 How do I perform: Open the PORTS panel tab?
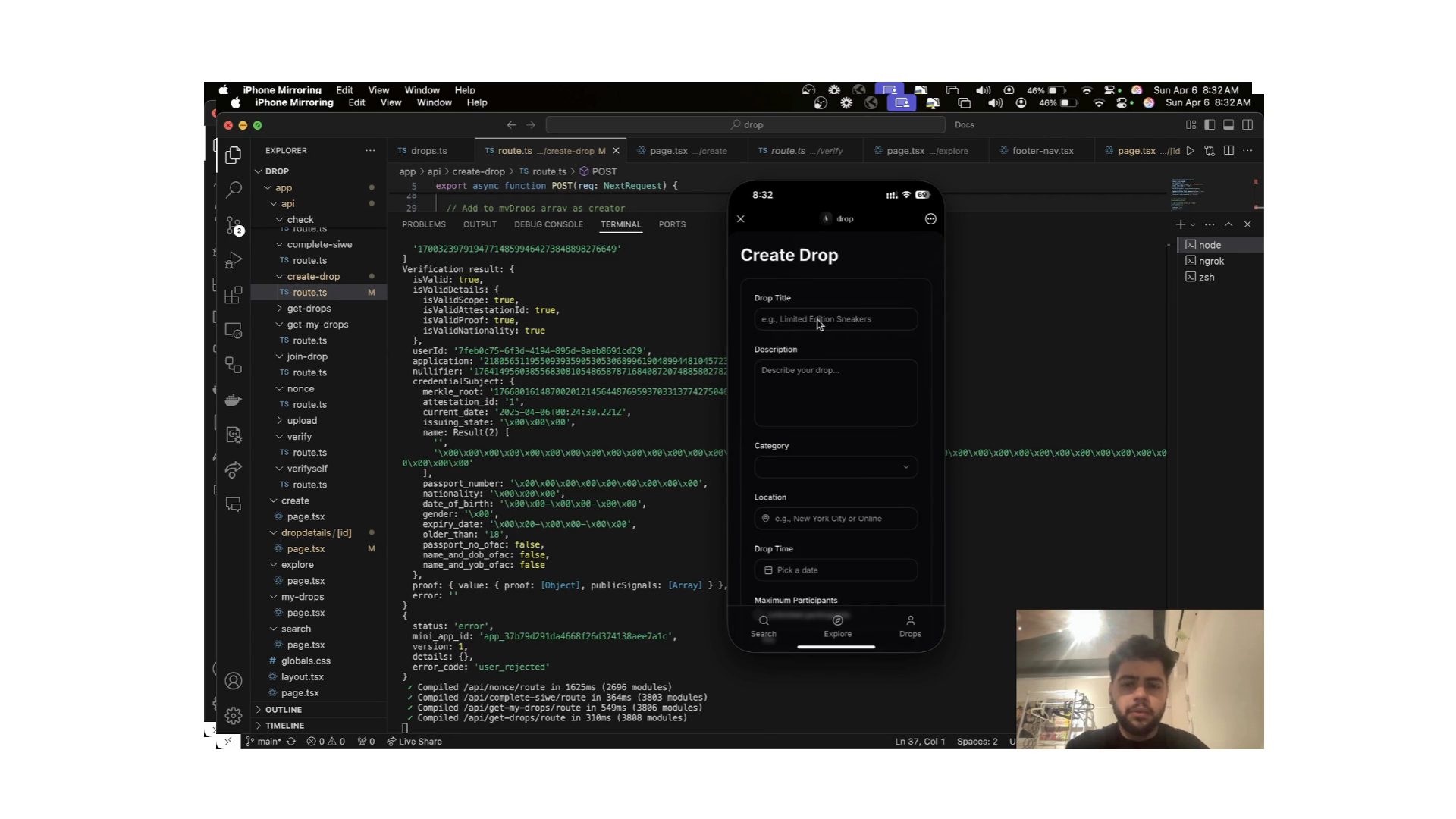pos(672,224)
